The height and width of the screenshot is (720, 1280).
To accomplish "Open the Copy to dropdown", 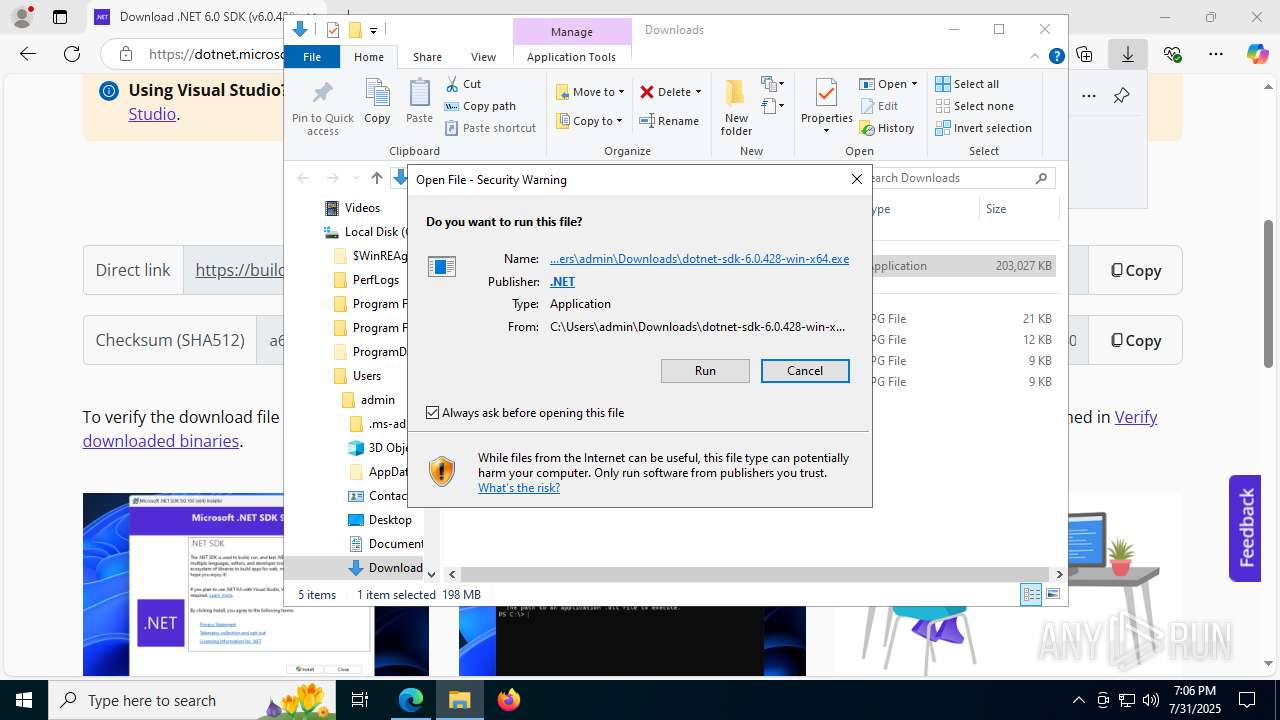I will [x=590, y=121].
